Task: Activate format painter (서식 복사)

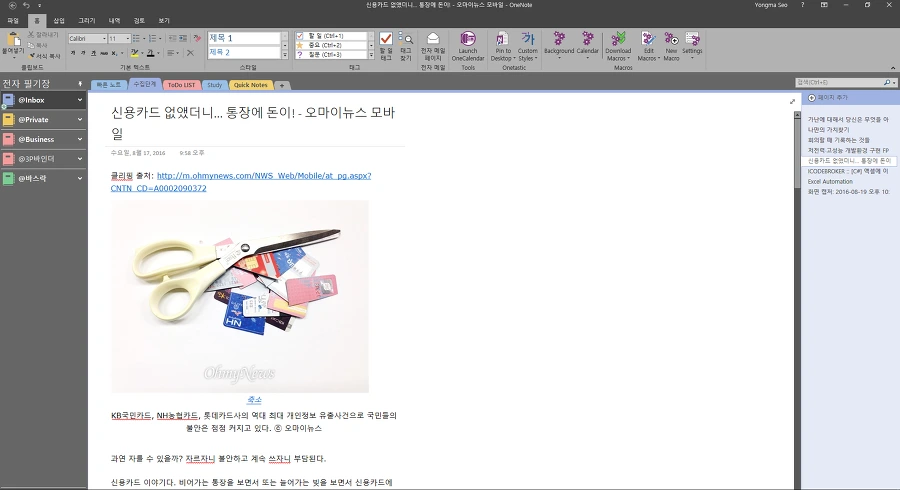Action: pos(44,56)
